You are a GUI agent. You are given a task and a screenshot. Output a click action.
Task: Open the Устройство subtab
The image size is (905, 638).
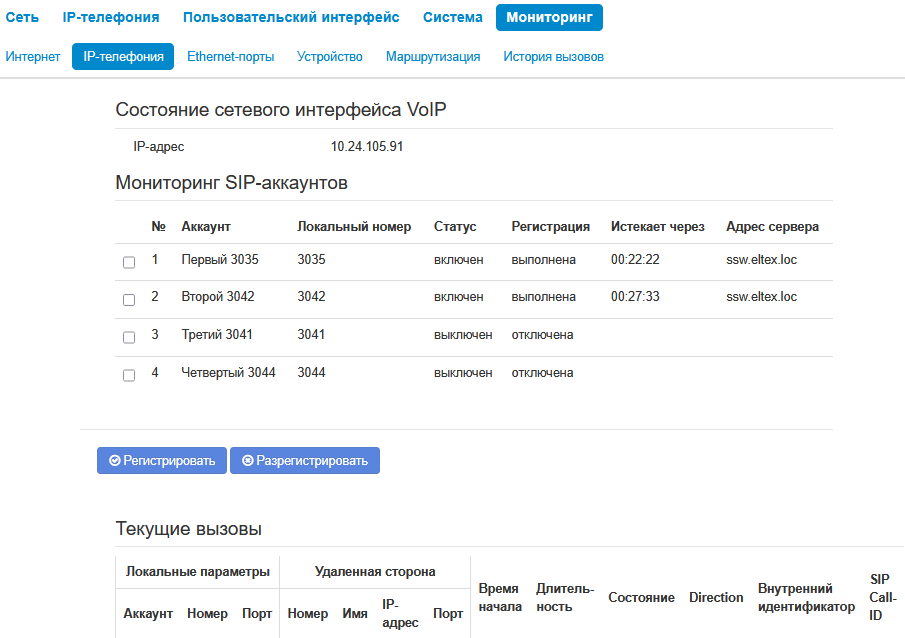click(330, 57)
